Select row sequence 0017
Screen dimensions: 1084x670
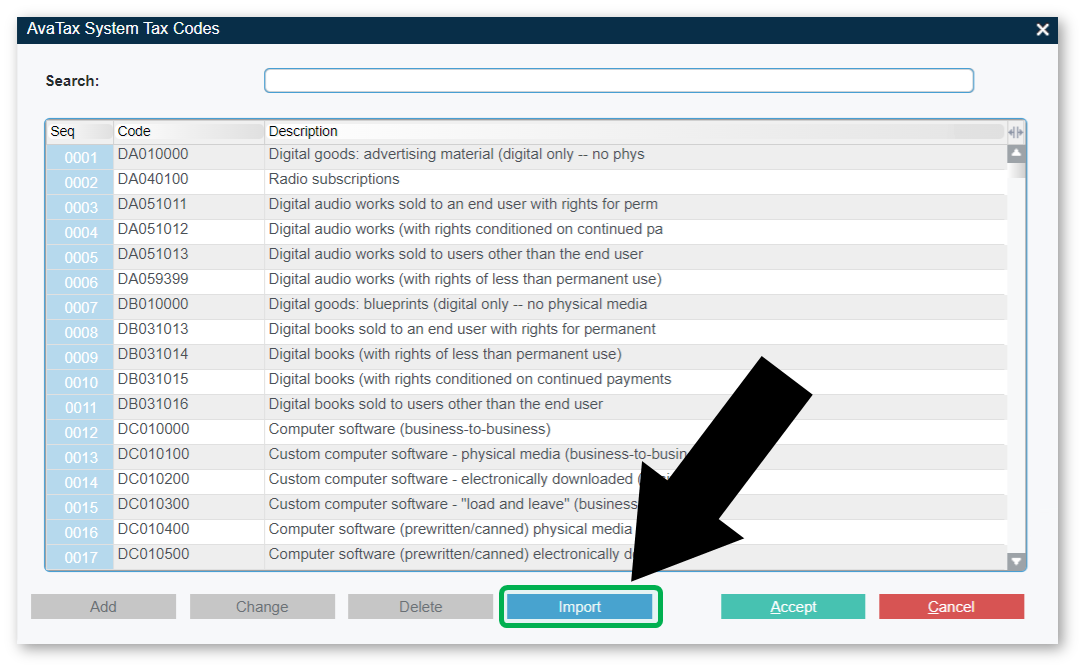tap(81, 557)
